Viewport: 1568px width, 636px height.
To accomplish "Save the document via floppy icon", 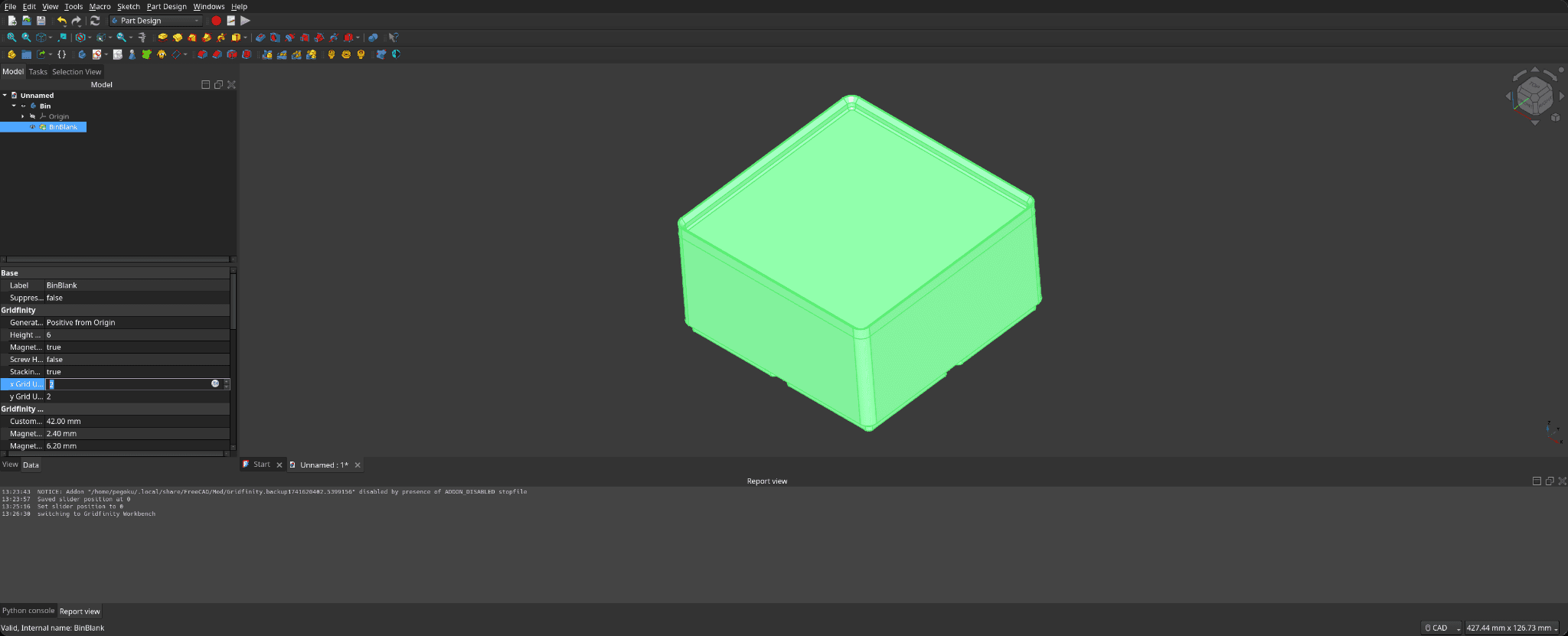I will click(x=41, y=21).
